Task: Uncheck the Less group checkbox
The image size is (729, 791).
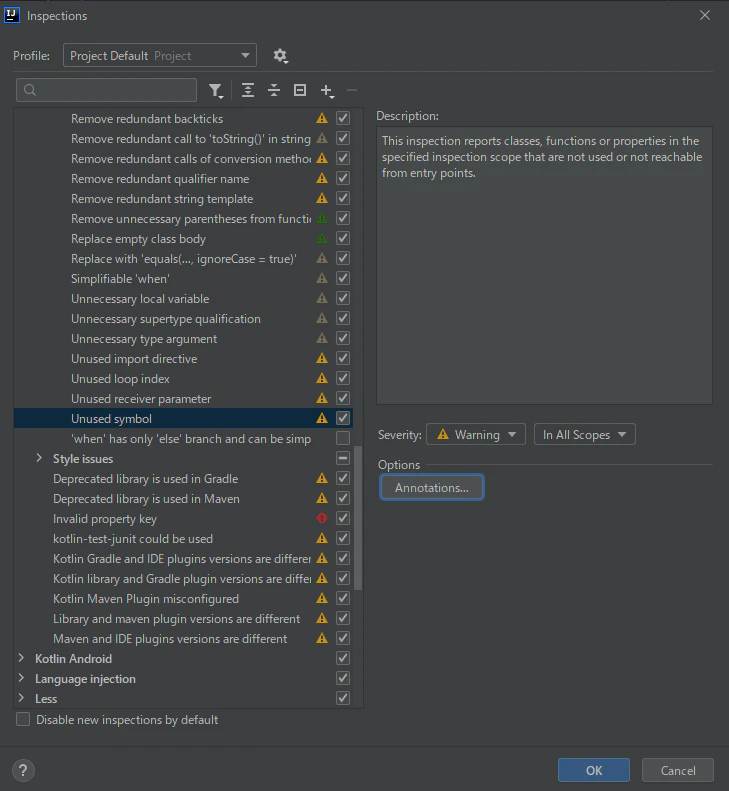Action: [343, 698]
